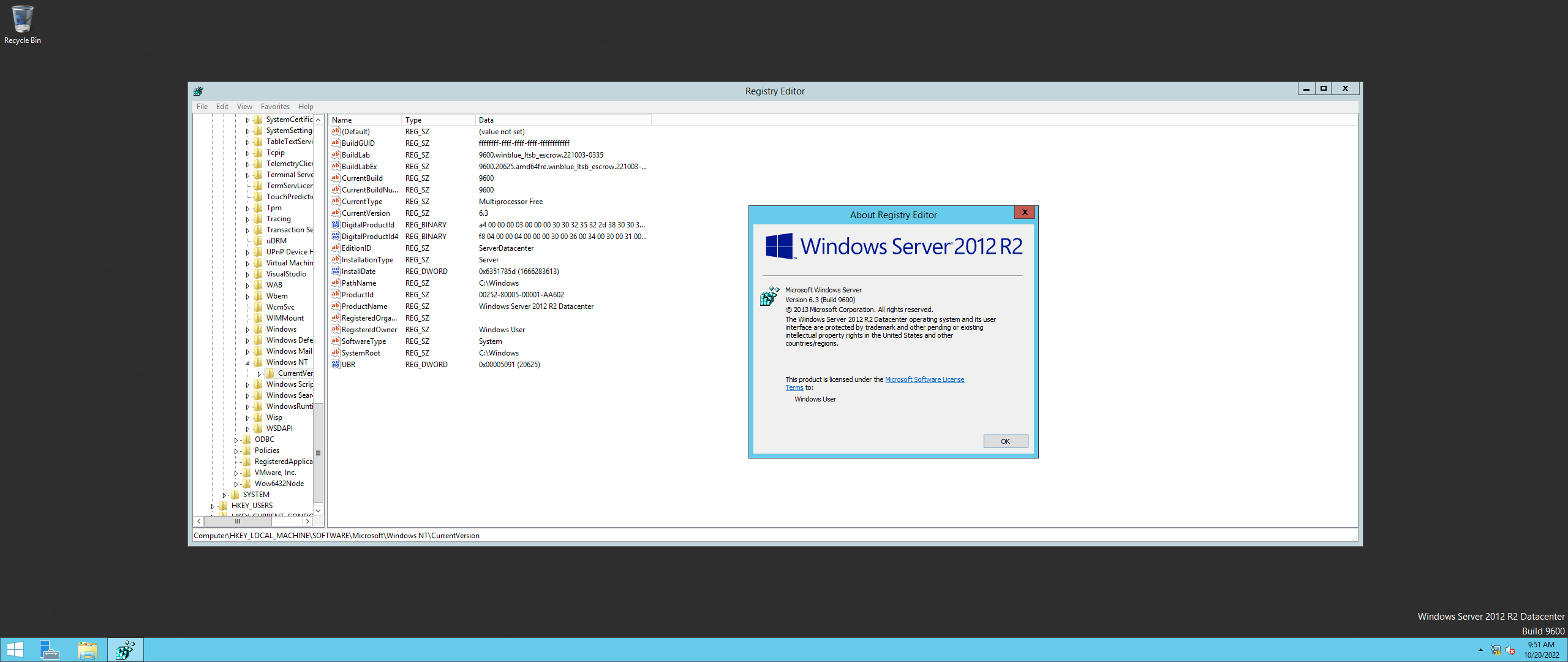Click the BuildGUID value icon
The image size is (1568, 662).
tap(336, 143)
